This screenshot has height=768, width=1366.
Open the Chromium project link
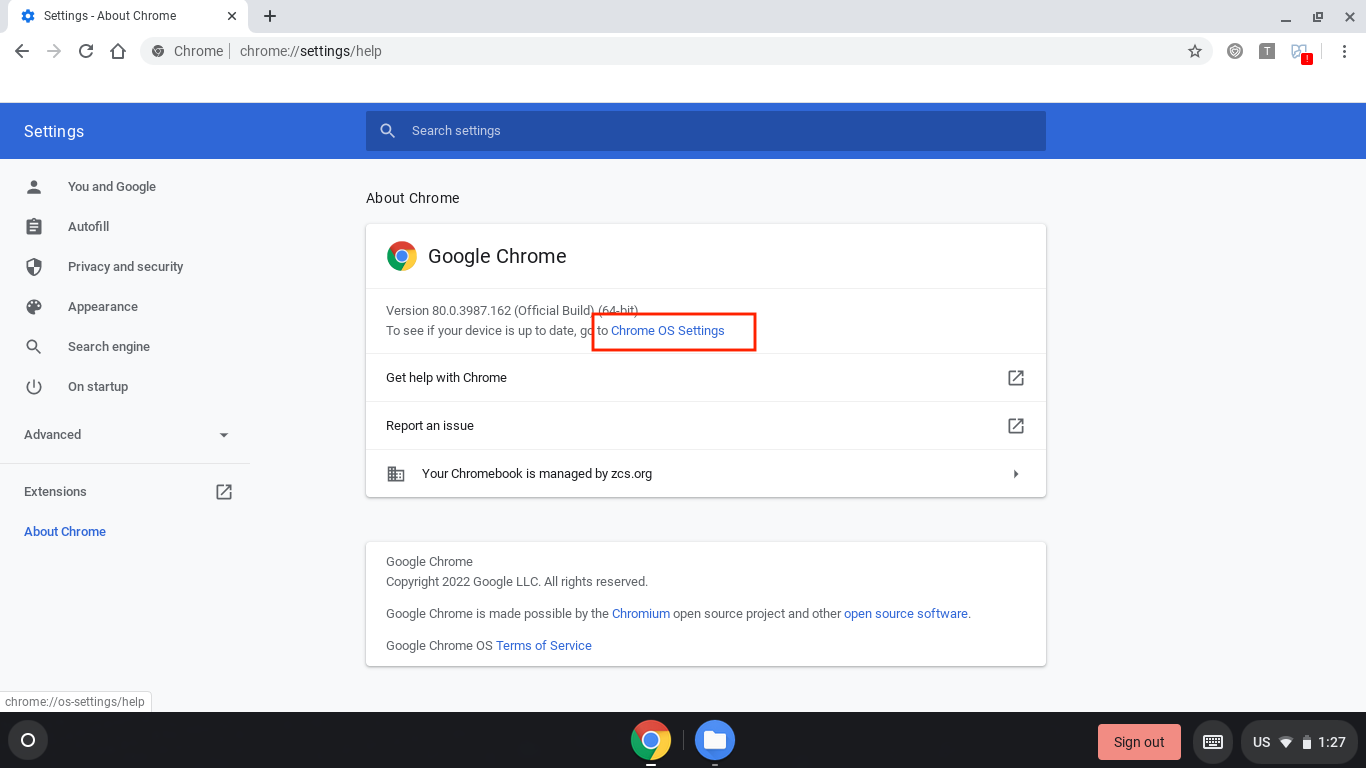click(x=641, y=614)
